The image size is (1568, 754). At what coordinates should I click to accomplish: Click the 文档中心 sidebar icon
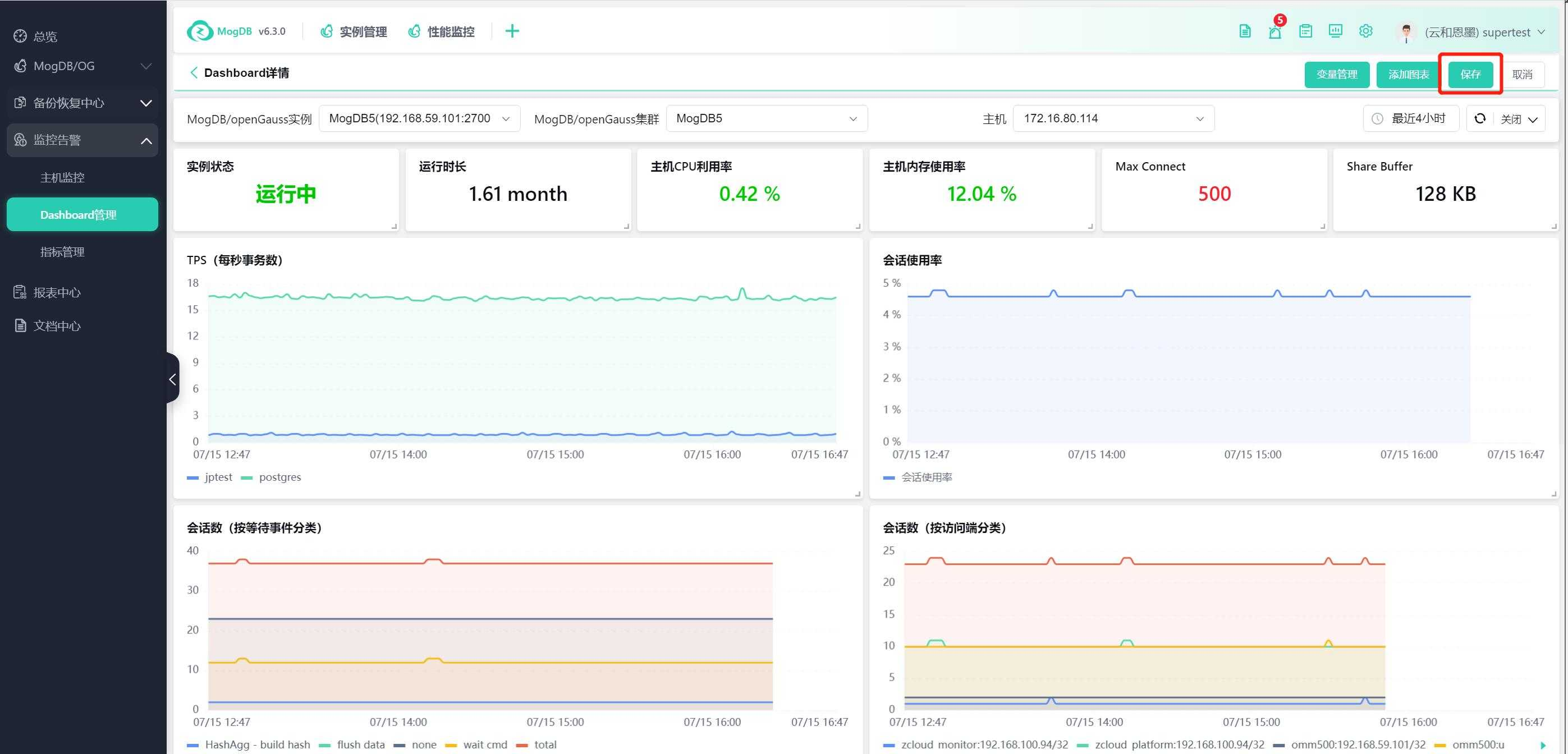point(20,325)
